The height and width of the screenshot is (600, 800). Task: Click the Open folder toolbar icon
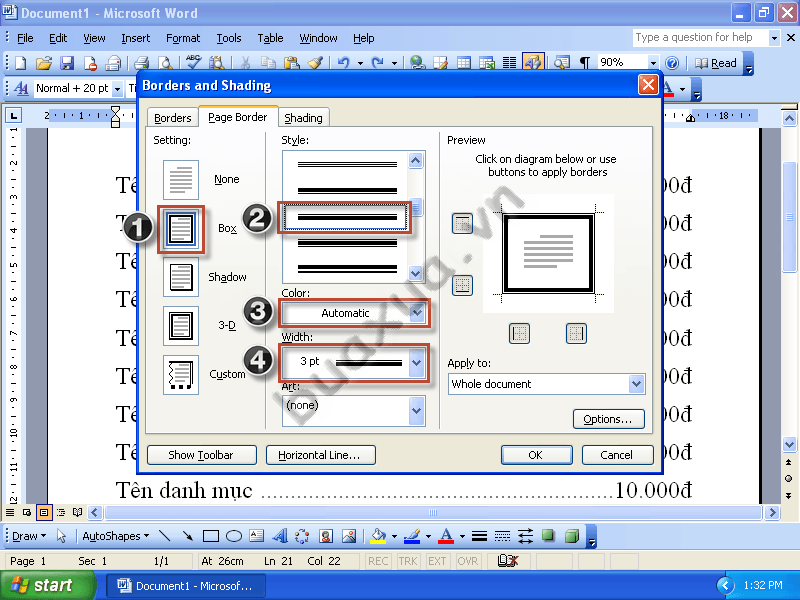click(44, 63)
